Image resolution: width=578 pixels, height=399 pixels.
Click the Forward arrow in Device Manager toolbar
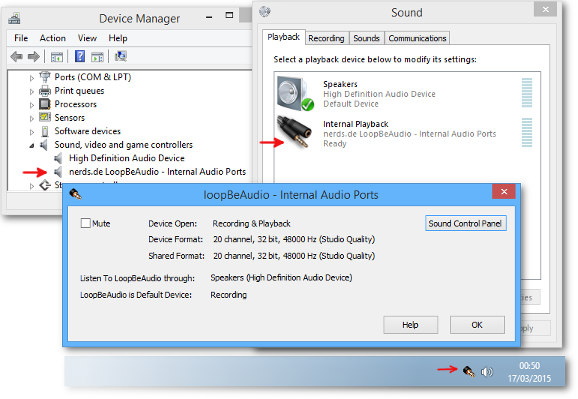(x=34, y=56)
